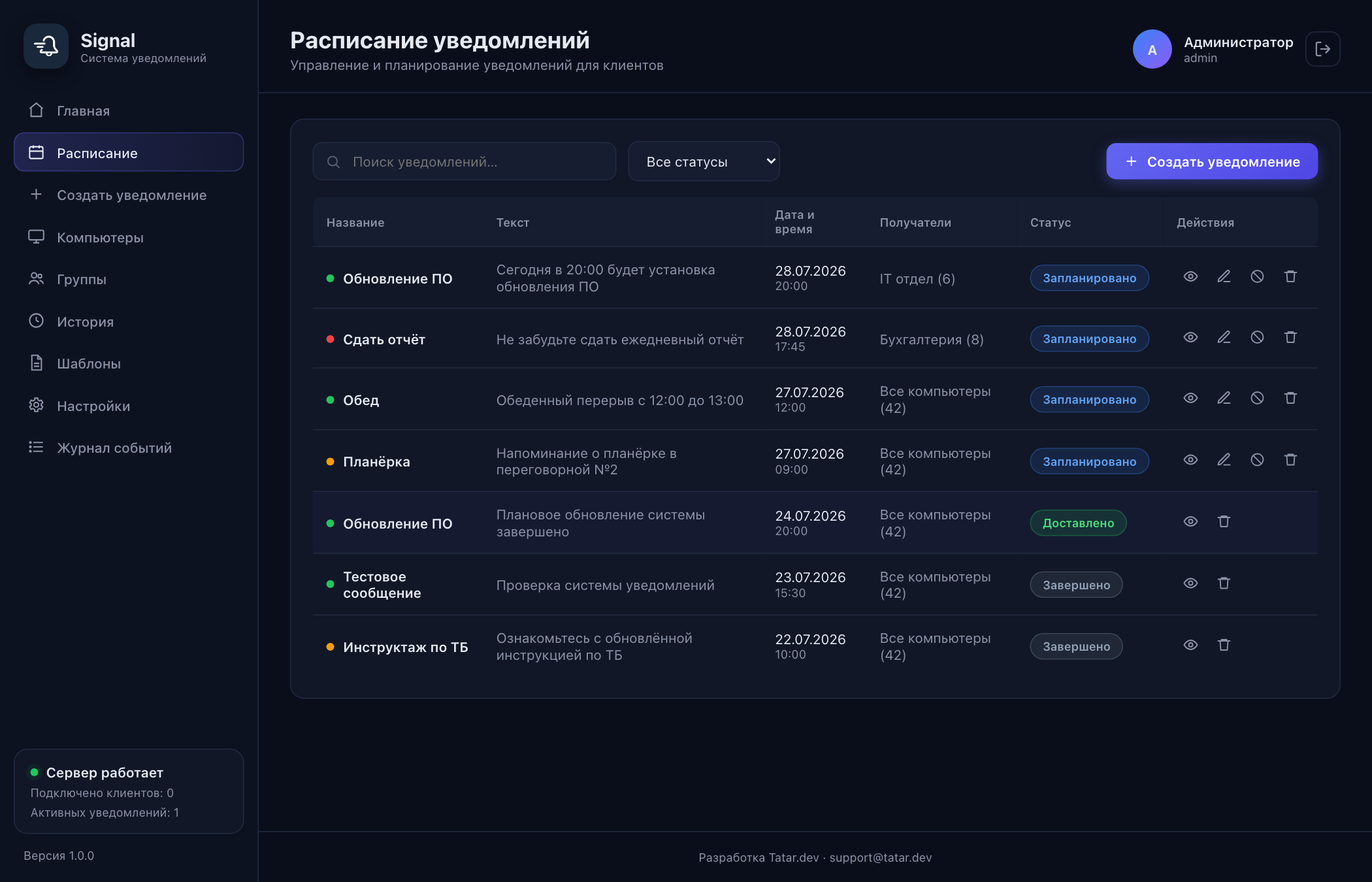Click the Signal bell logo

[46, 46]
